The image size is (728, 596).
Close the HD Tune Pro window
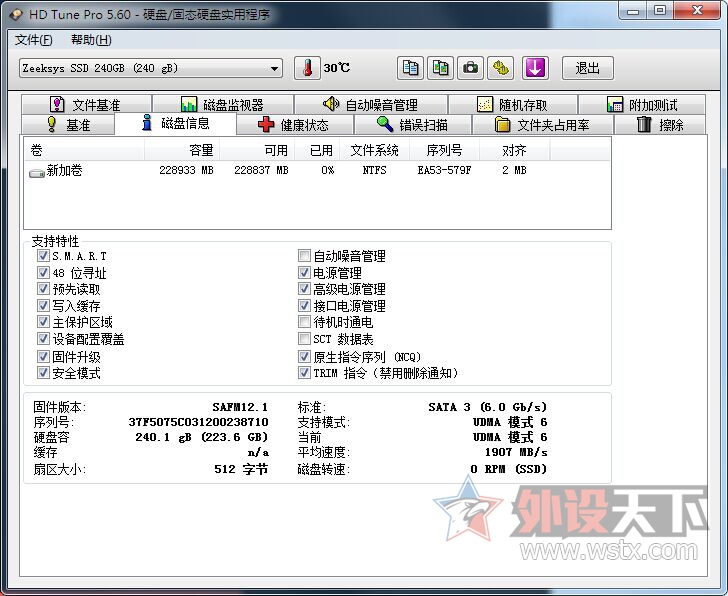pyautogui.click(x=697, y=11)
